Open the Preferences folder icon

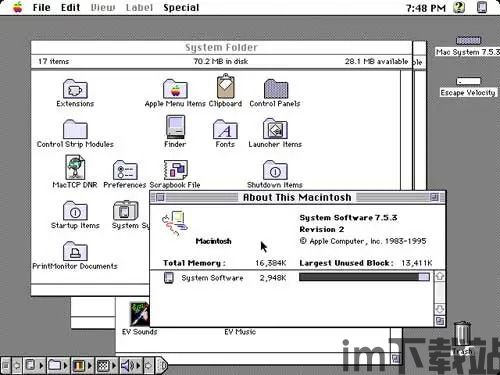tap(125, 170)
